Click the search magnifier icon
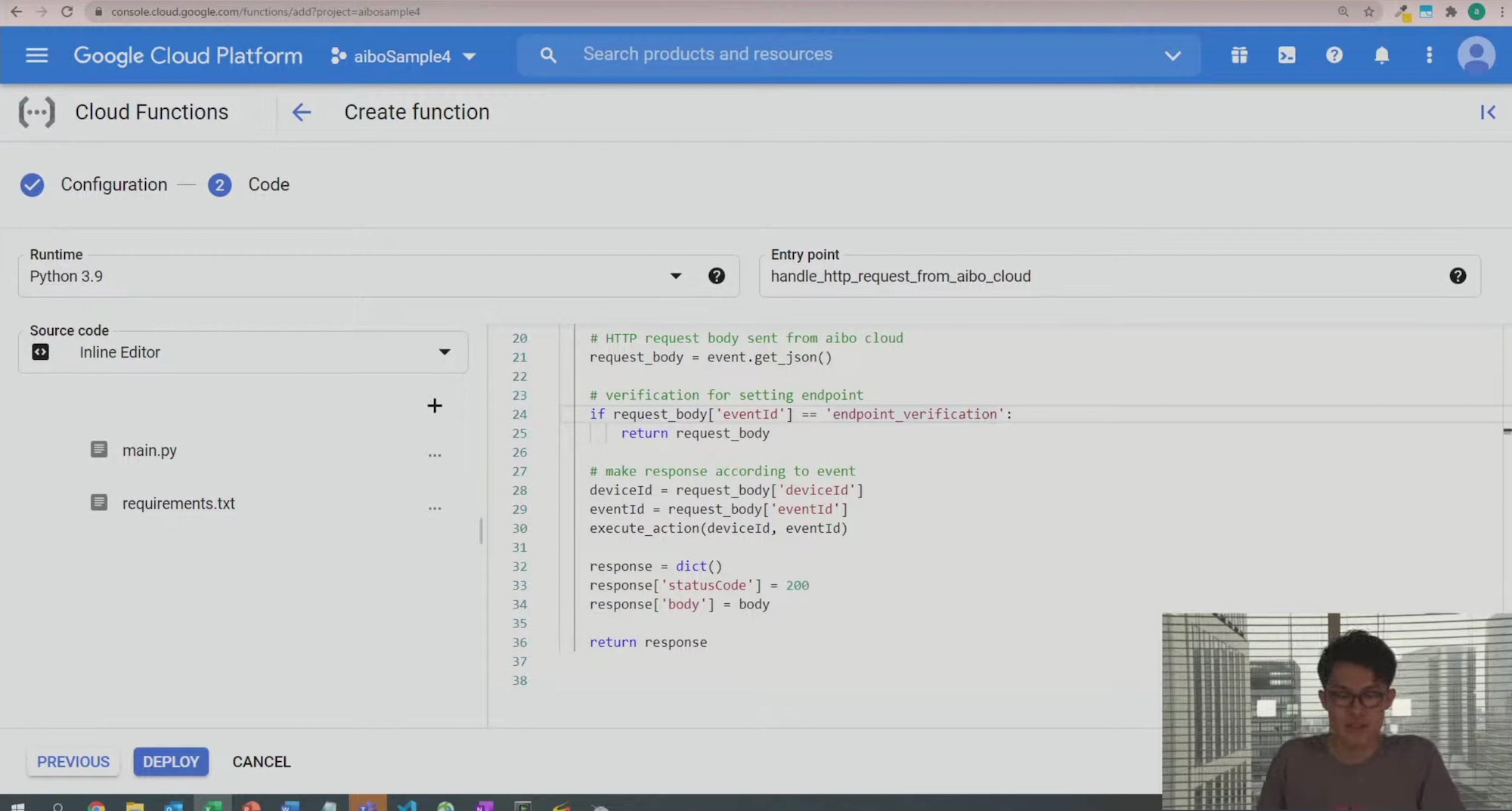This screenshot has width=1512, height=811. point(548,55)
